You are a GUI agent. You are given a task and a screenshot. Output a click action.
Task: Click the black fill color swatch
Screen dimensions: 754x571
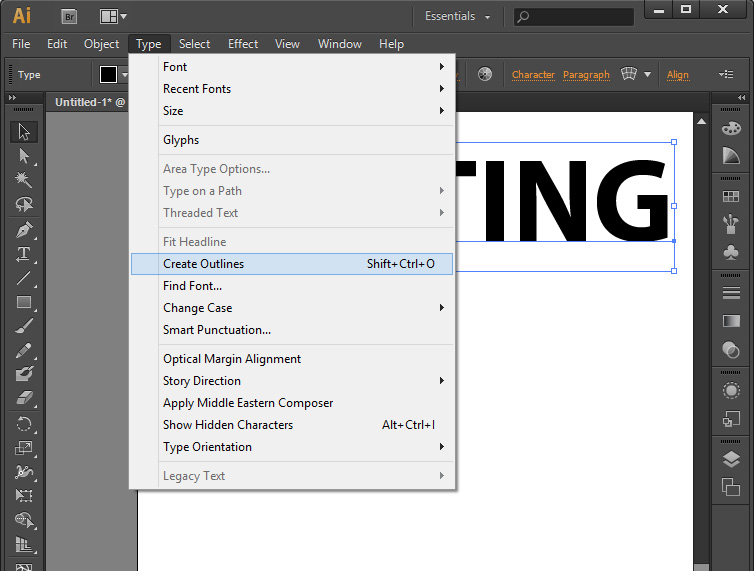click(x=108, y=75)
